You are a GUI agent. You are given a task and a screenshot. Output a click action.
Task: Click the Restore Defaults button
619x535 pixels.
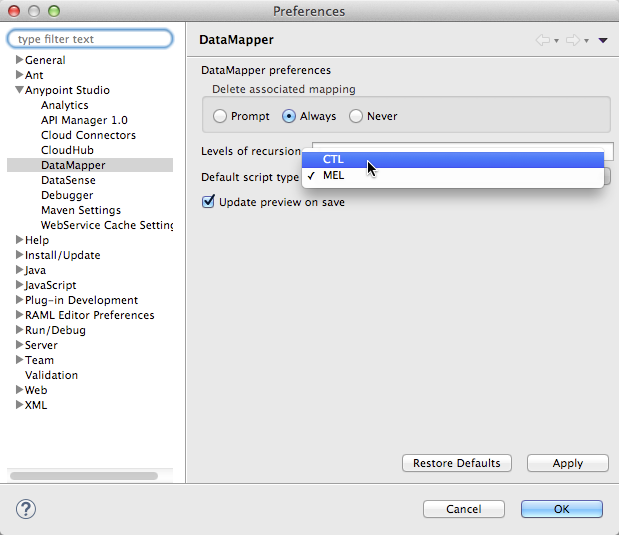pos(457,463)
